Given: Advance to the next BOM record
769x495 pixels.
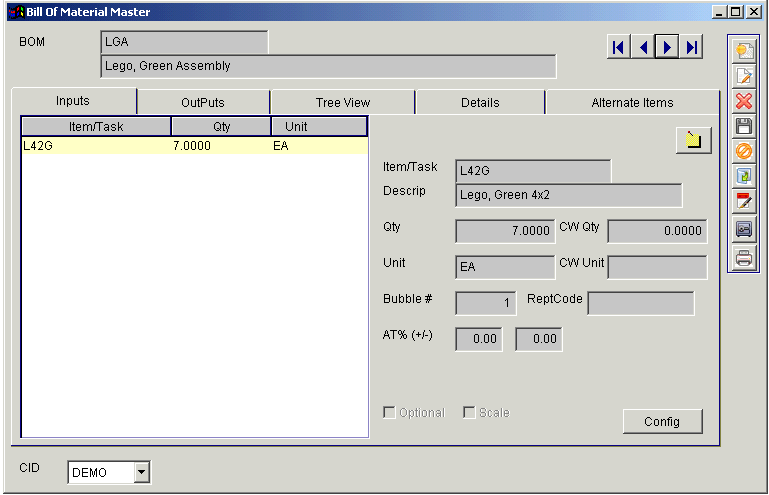Looking at the screenshot, I should click(x=667, y=47).
